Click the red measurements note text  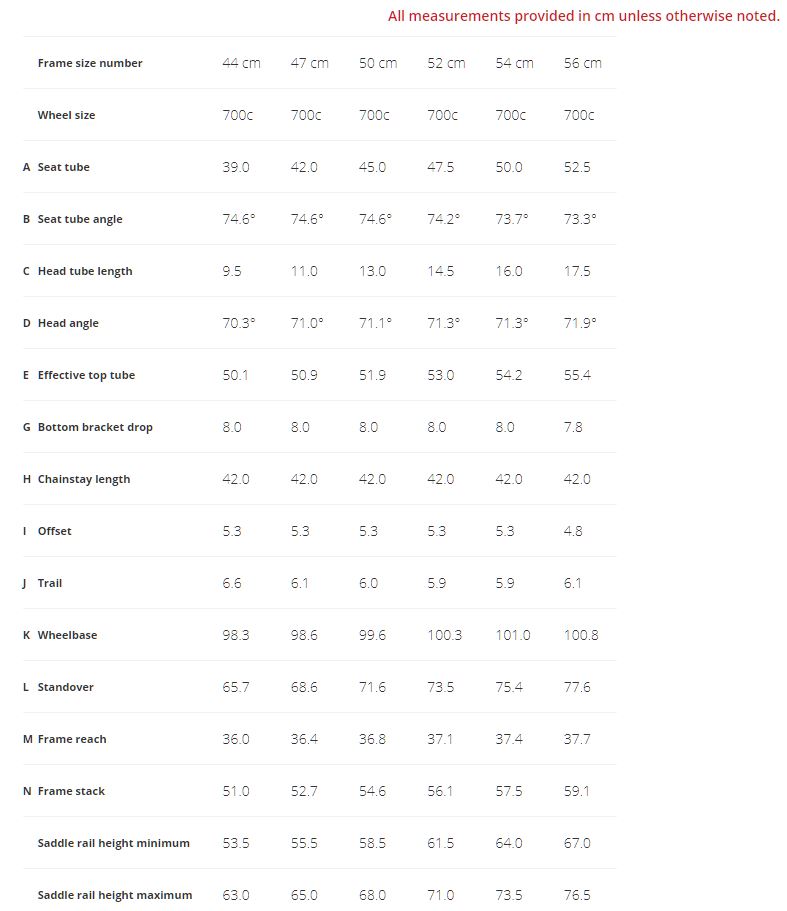click(583, 16)
